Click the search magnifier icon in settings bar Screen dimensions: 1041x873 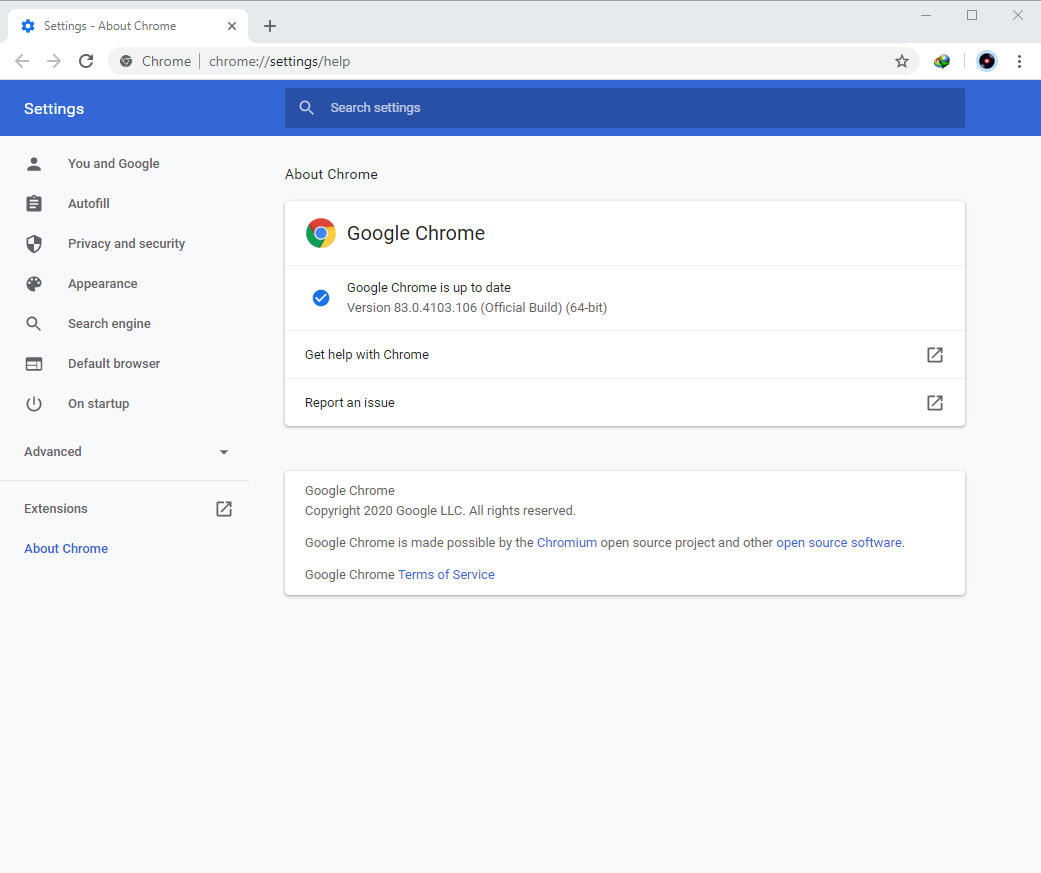point(306,108)
